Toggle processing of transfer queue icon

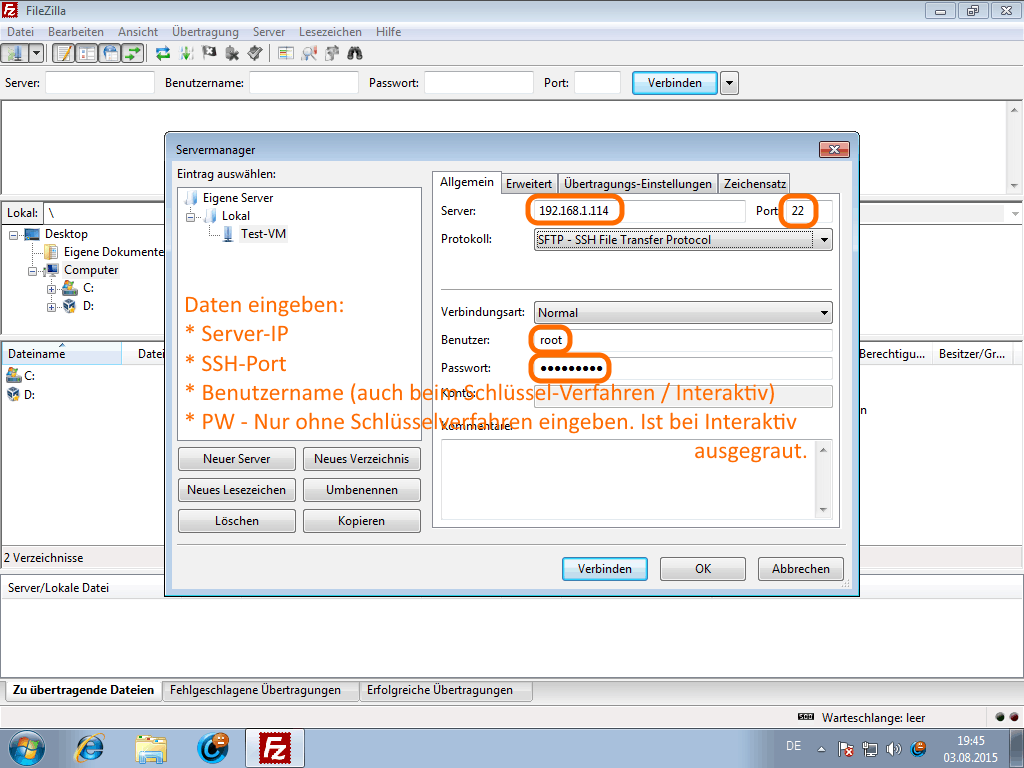pos(186,54)
